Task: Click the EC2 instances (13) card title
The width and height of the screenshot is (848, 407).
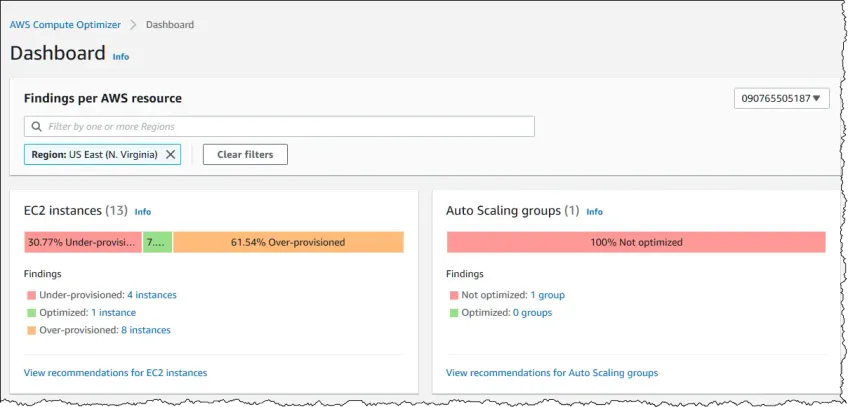Action: coord(76,211)
